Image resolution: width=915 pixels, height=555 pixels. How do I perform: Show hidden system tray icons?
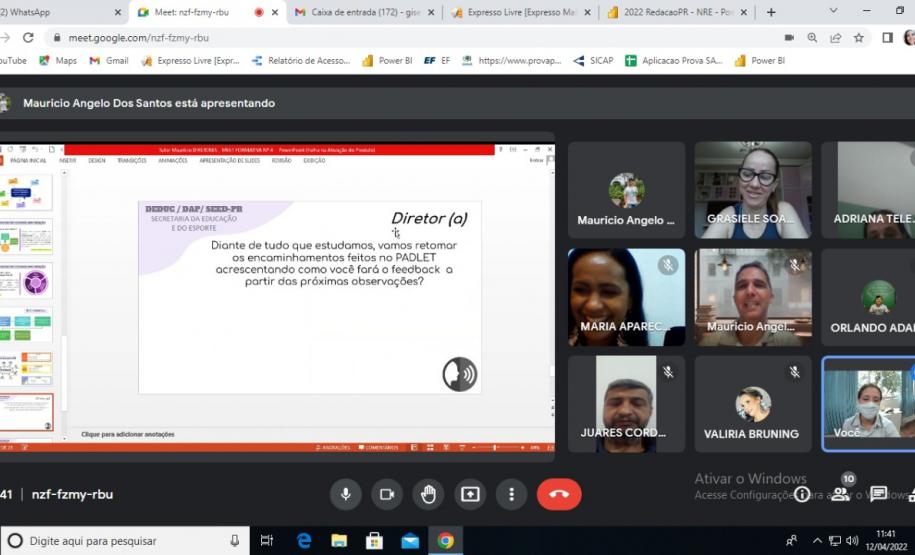click(817, 541)
